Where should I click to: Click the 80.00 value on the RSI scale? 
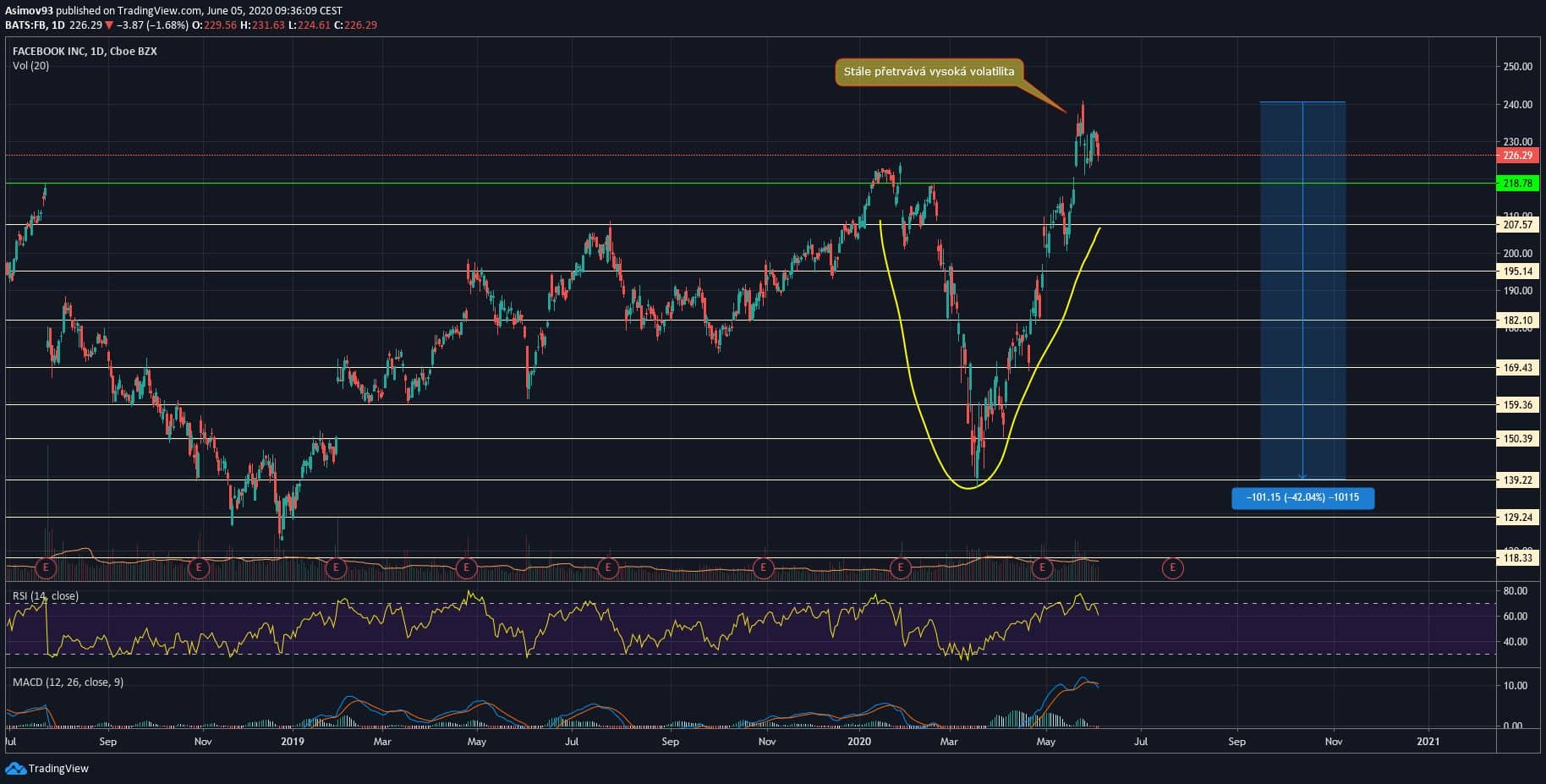[1516, 591]
